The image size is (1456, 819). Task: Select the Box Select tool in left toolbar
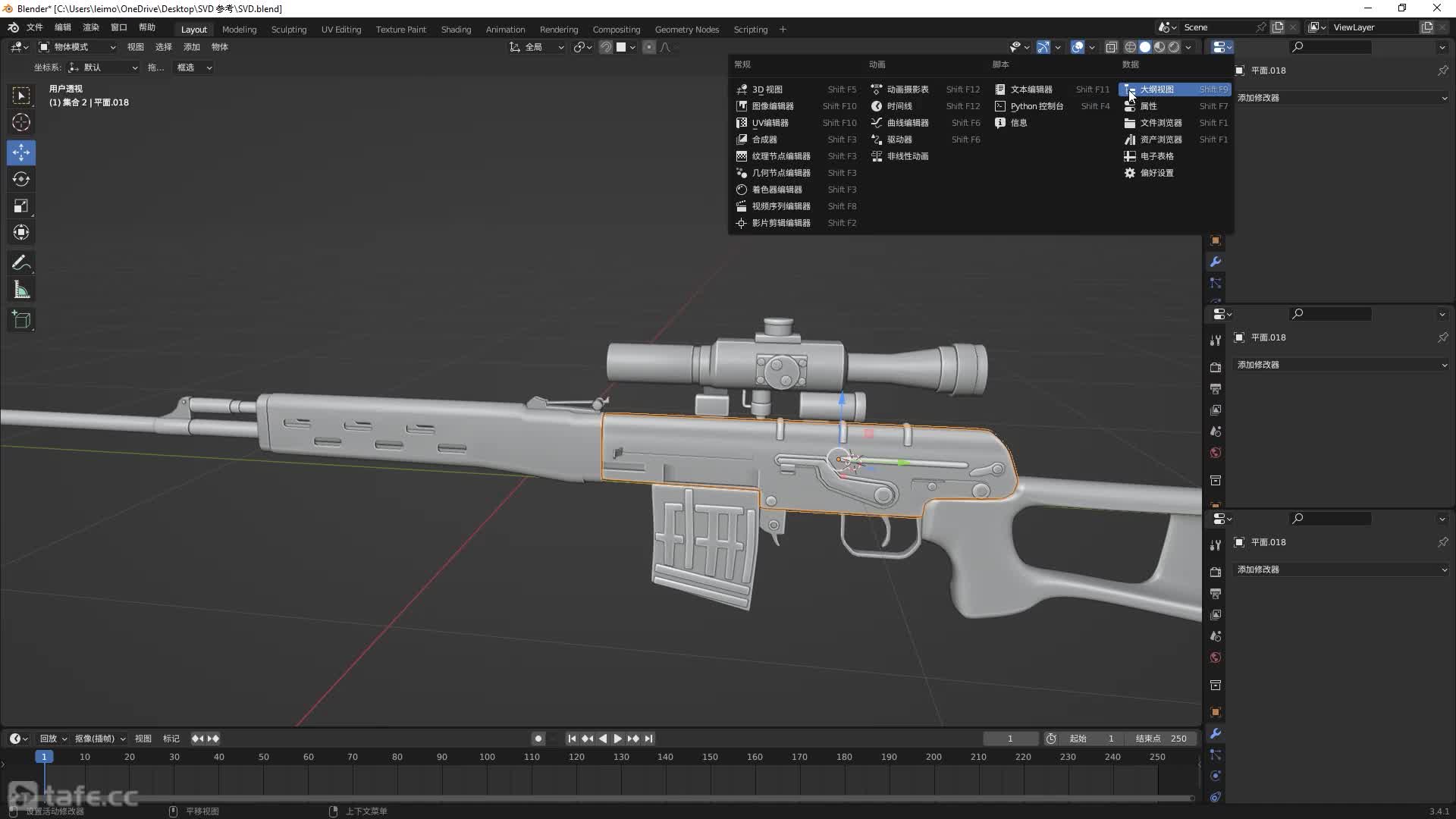pyautogui.click(x=21, y=96)
